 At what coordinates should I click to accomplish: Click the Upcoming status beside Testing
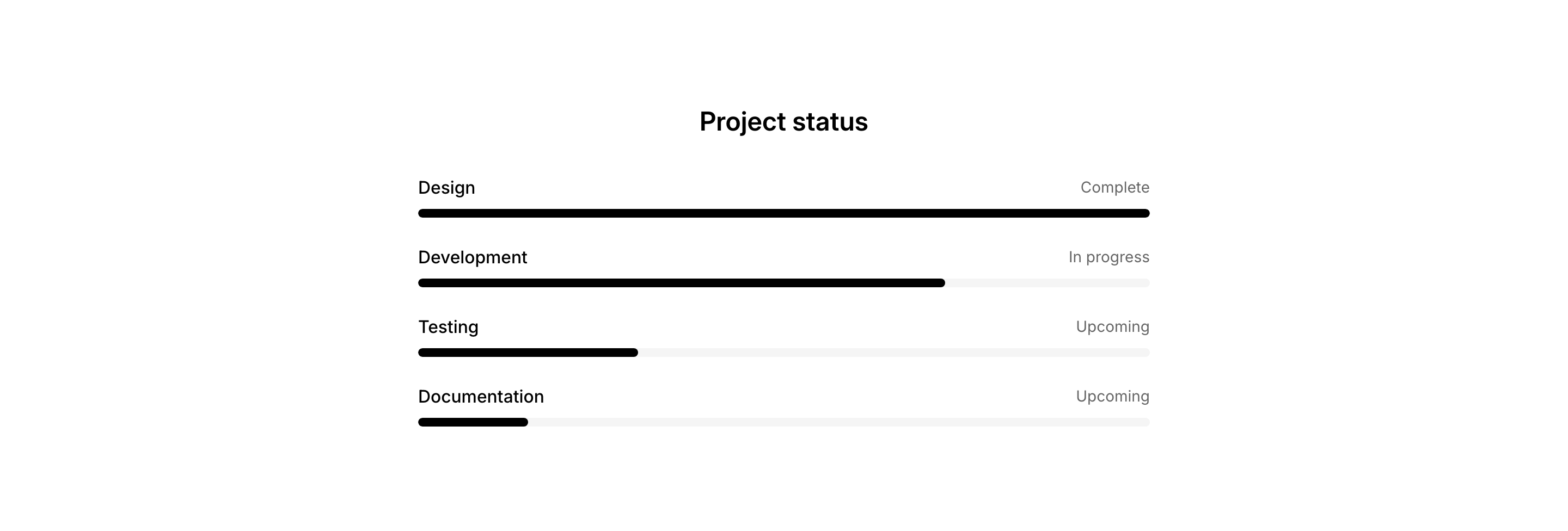1112,326
